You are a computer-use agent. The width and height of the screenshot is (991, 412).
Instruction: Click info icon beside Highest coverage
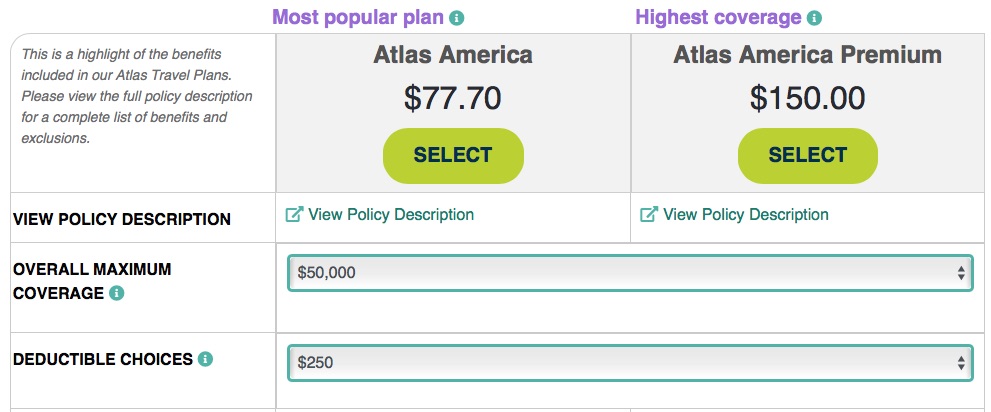pos(814,18)
